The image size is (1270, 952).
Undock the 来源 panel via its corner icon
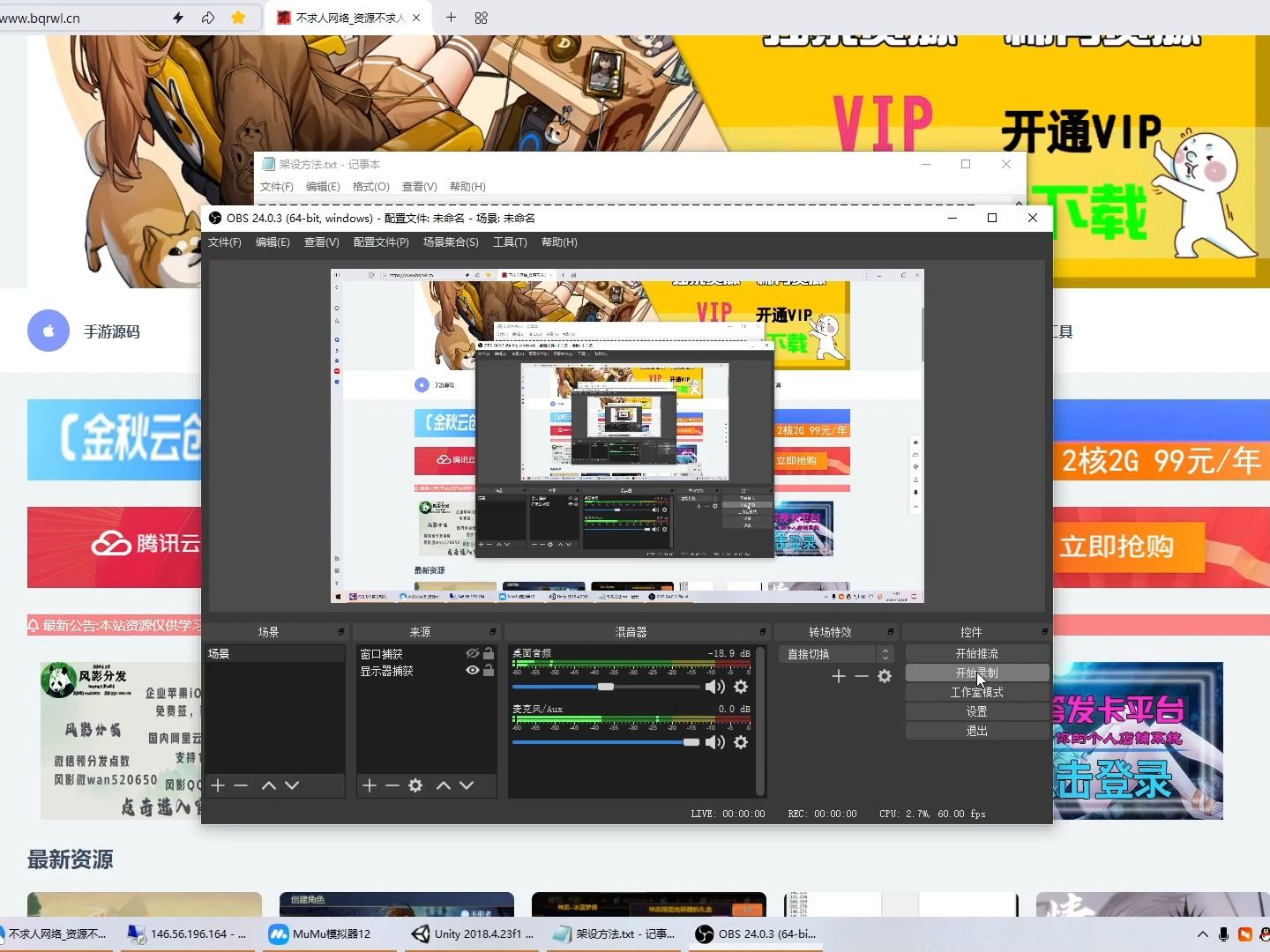[493, 632]
